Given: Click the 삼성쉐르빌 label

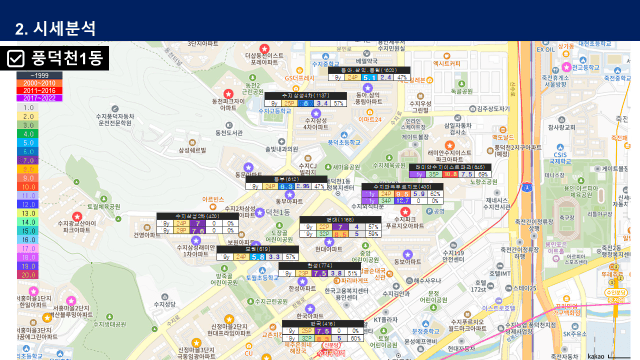Looking at the screenshot, I should click(x=193, y=150).
